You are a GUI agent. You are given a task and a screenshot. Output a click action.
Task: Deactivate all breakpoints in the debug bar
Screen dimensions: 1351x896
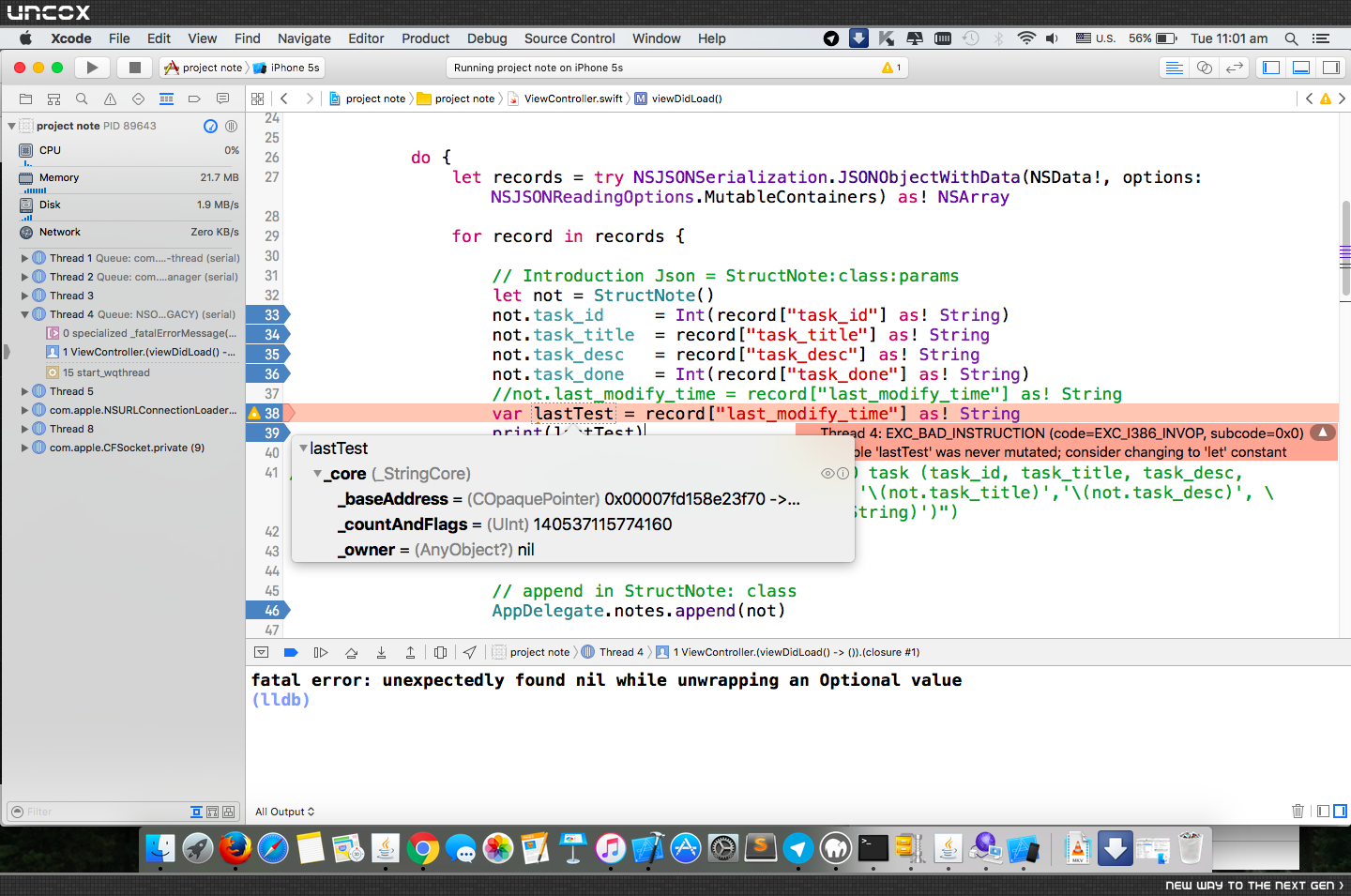click(x=291, y=652)
